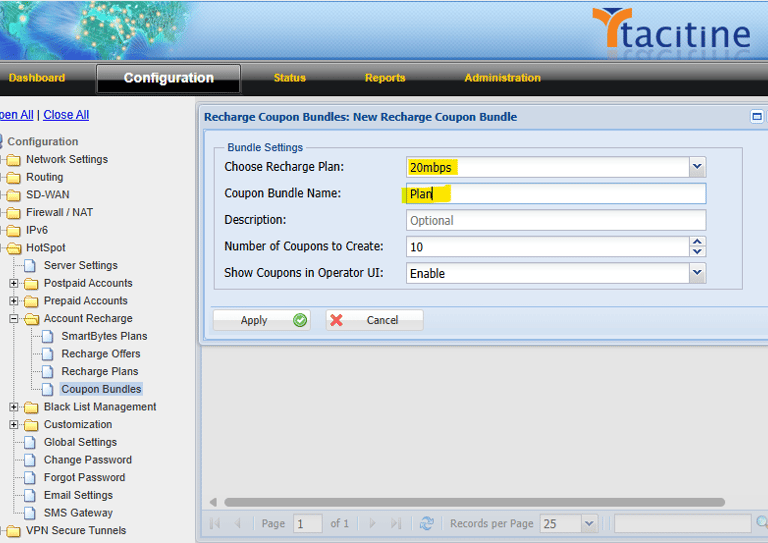Image resolution: width=768 pixels, height=543 pixels.
Task: Select the Configuration tab
Action: pyautogui.click(x=168, y=78)
